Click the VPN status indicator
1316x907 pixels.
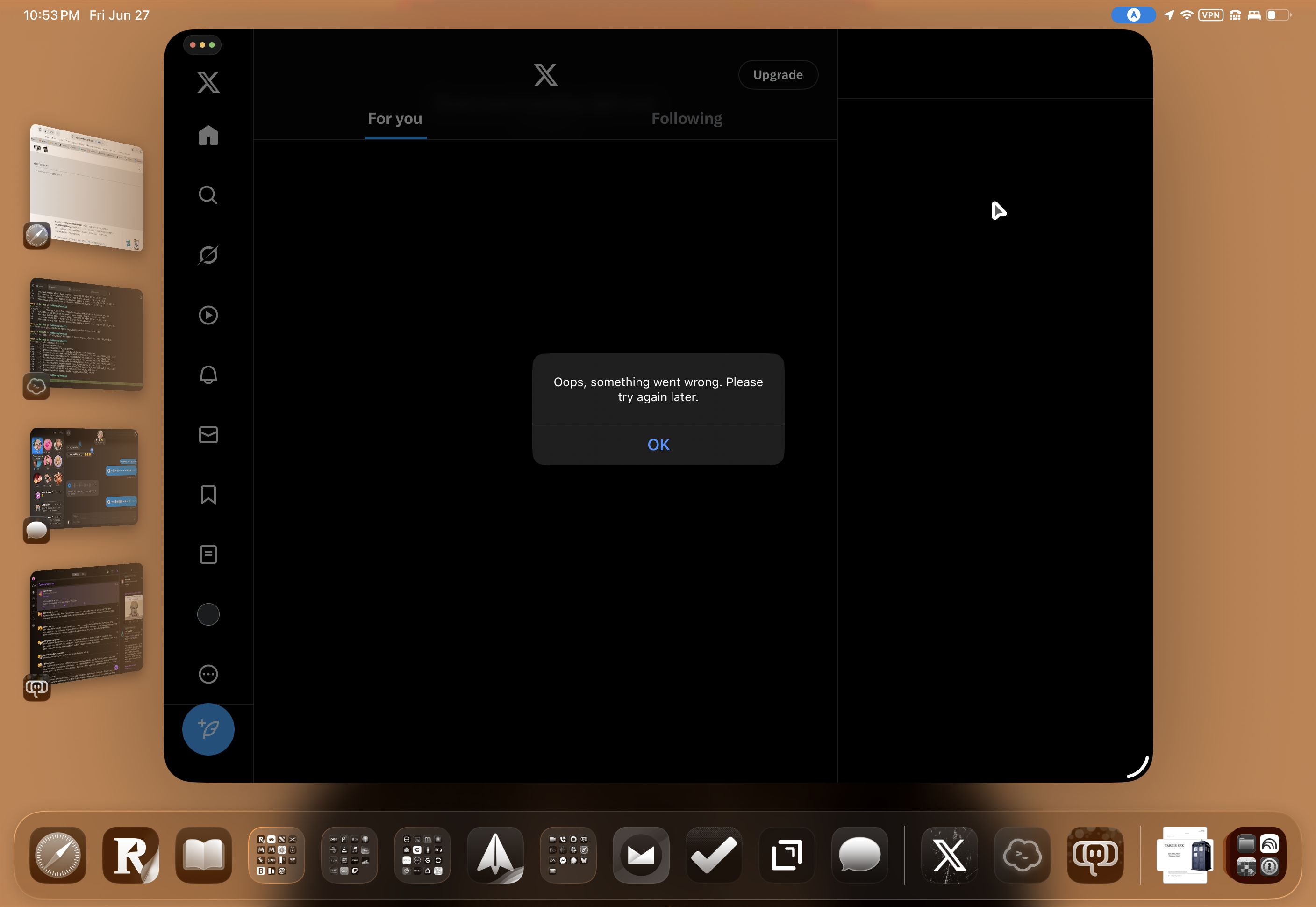1211,15
